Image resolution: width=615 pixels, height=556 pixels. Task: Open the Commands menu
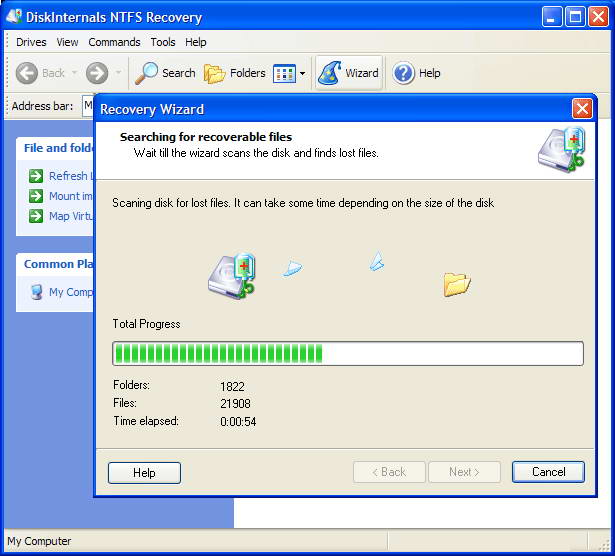[114, 42]
